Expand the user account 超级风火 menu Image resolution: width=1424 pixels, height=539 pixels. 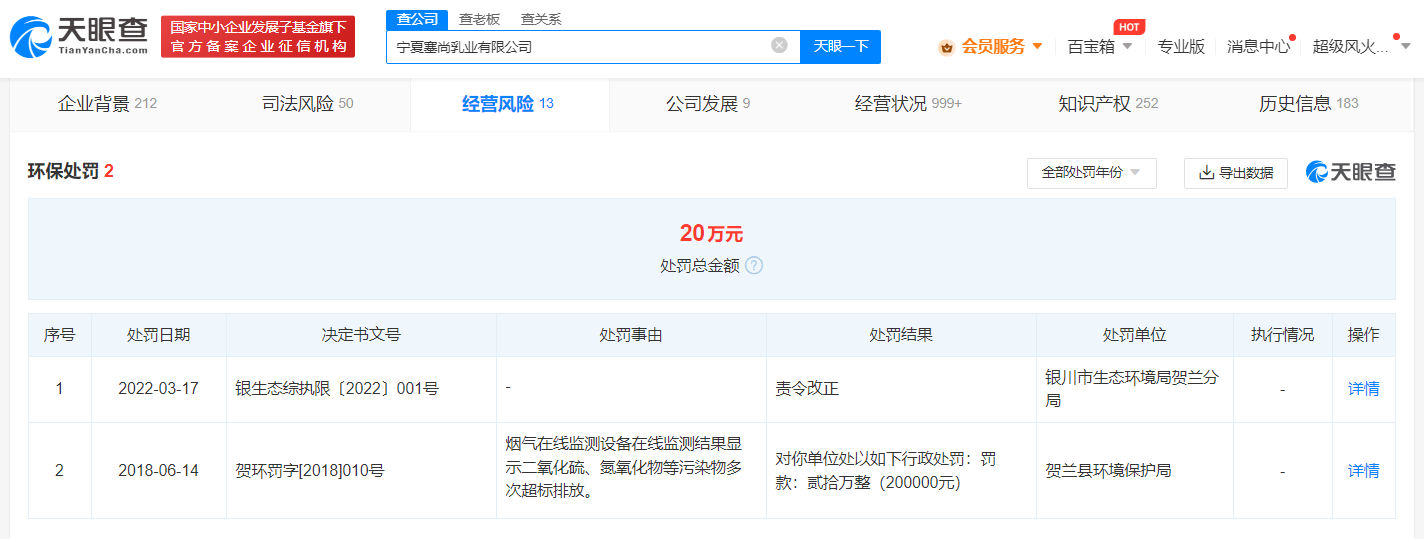(1361, 47)
